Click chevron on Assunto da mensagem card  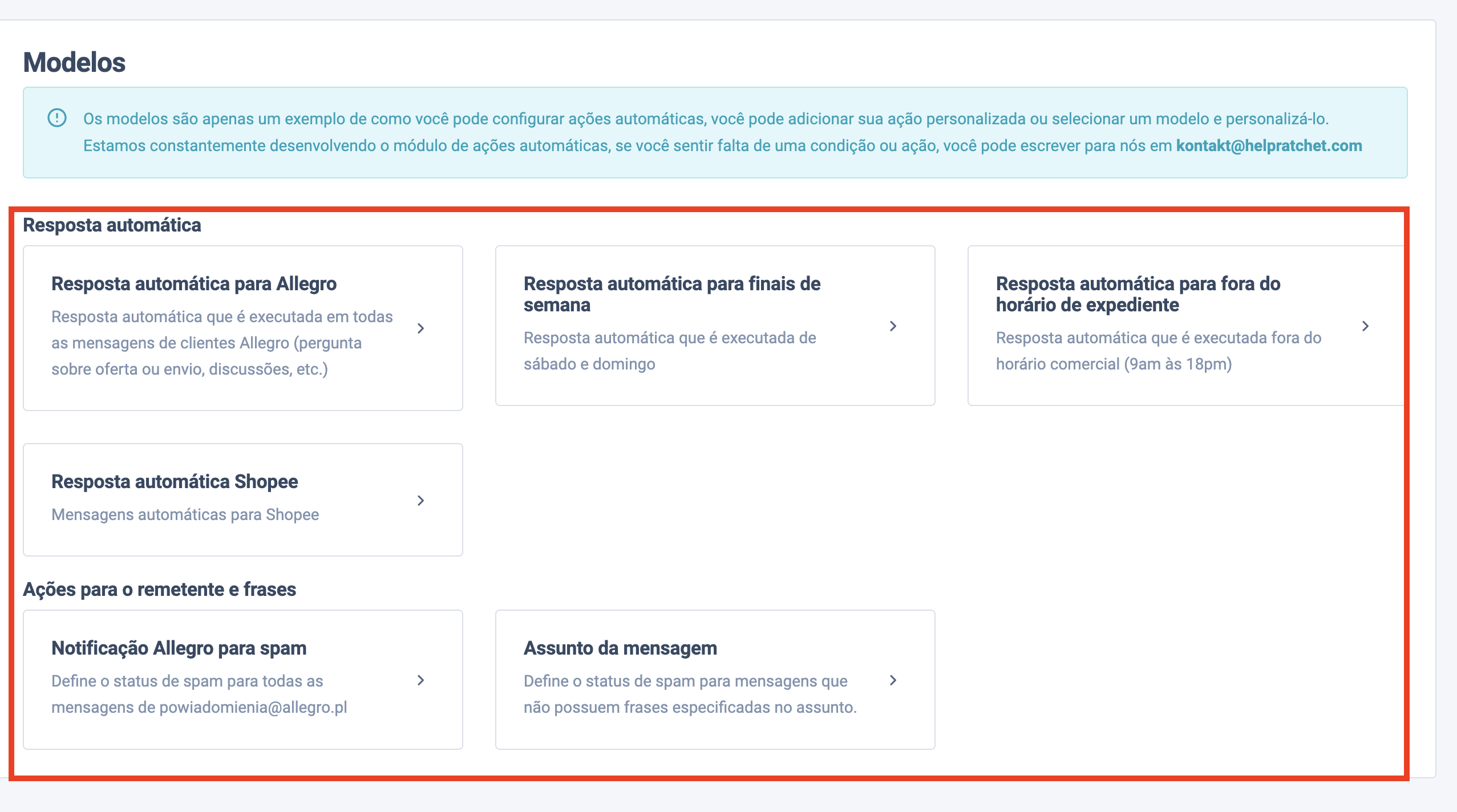pos(893,680)
